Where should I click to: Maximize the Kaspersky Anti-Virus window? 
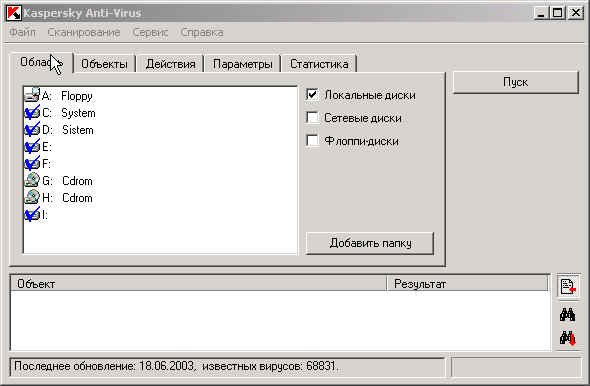tap(557, 13)
